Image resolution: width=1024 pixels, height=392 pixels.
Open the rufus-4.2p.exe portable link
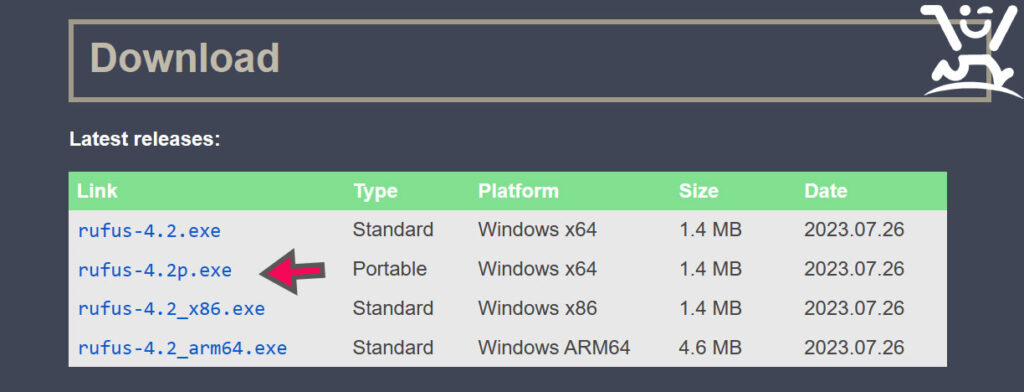point(155,270)
